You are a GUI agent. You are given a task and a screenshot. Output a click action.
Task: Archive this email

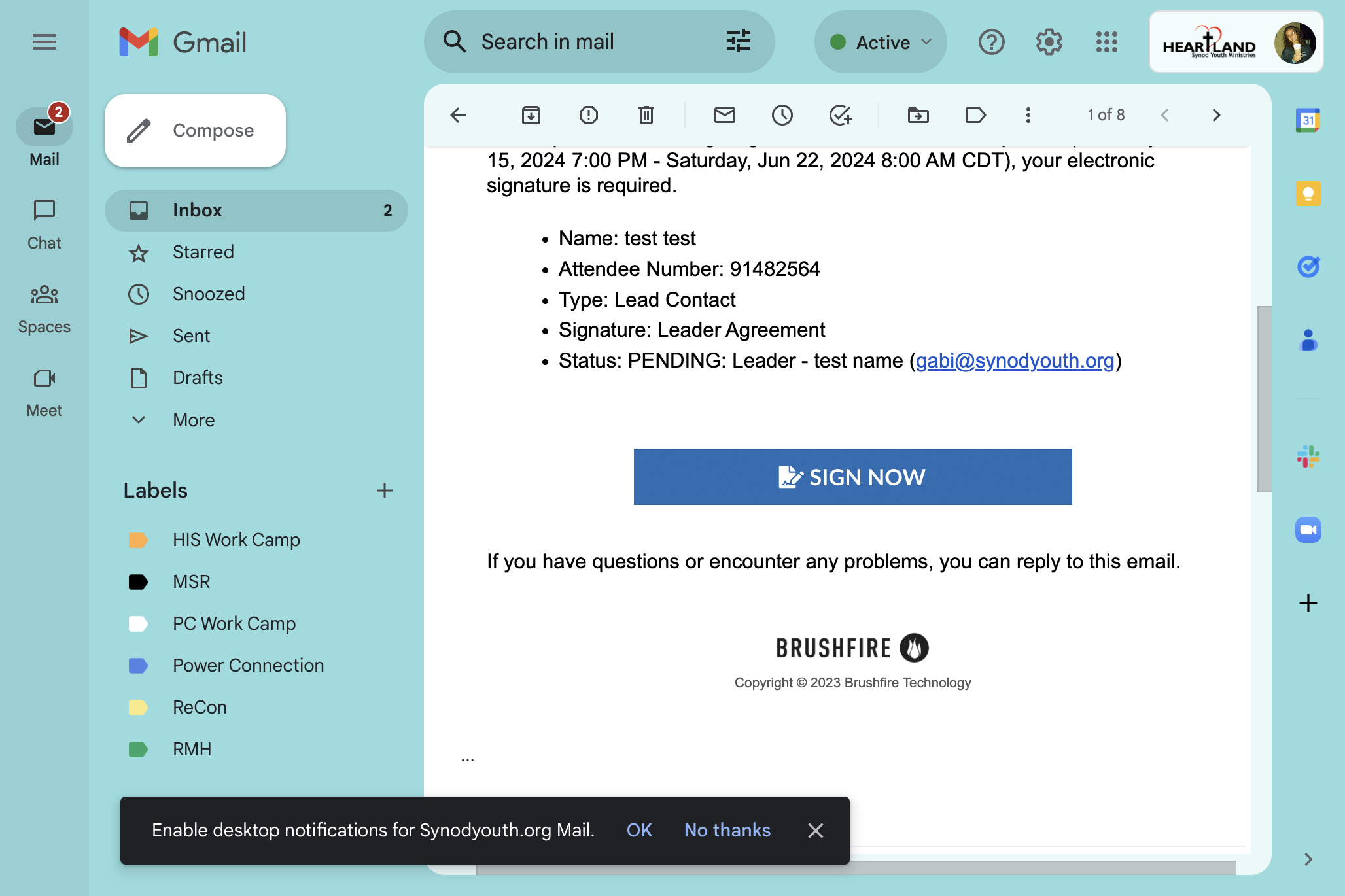531,115
